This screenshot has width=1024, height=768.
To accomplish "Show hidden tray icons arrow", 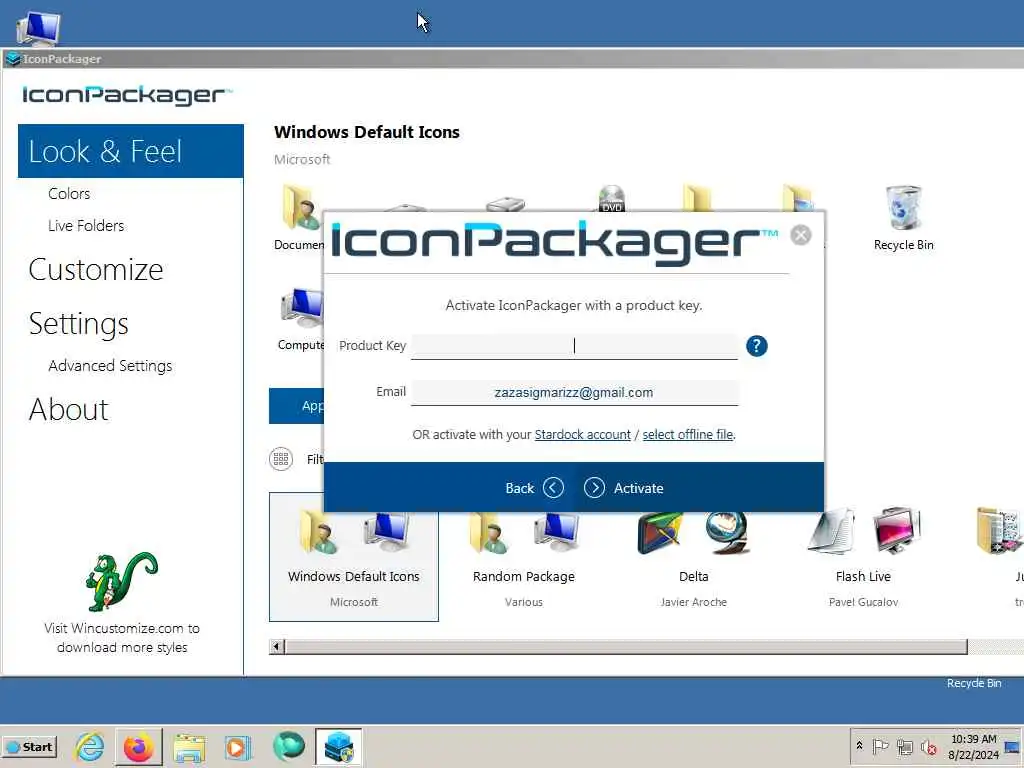I will click(859, 745).
